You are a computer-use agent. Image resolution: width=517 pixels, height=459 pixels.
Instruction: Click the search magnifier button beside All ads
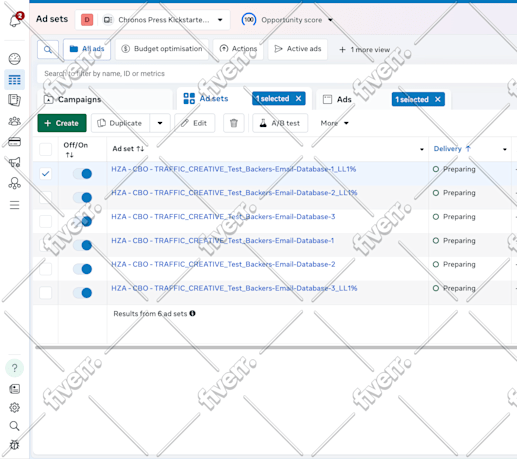[x=48, y=50]
